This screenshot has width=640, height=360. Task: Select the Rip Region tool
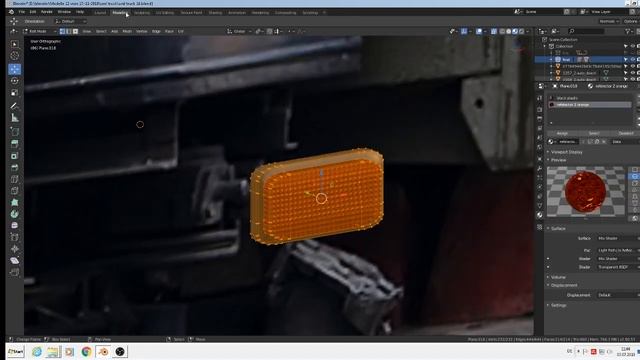point(15,272)
